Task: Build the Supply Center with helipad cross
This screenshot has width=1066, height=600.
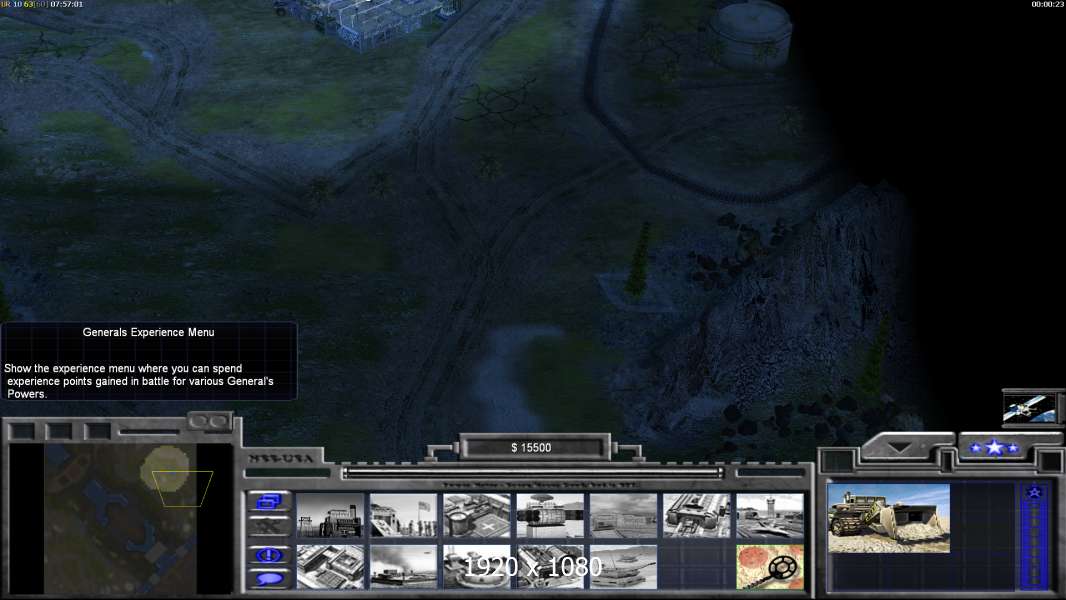Action: coord(477,516)
